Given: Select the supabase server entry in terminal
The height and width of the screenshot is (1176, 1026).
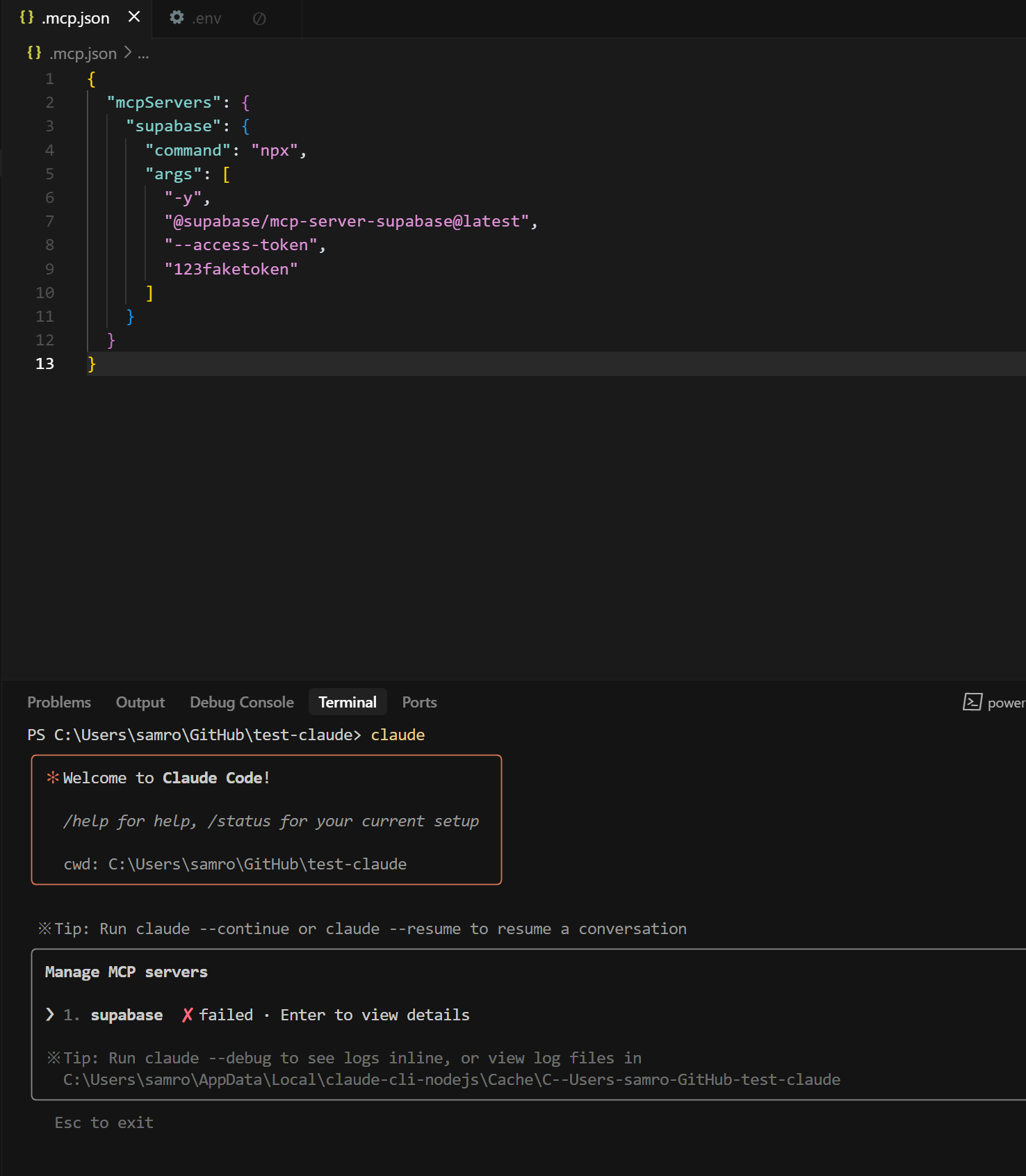Looking at the screenshot, I should click(127, 1015).
